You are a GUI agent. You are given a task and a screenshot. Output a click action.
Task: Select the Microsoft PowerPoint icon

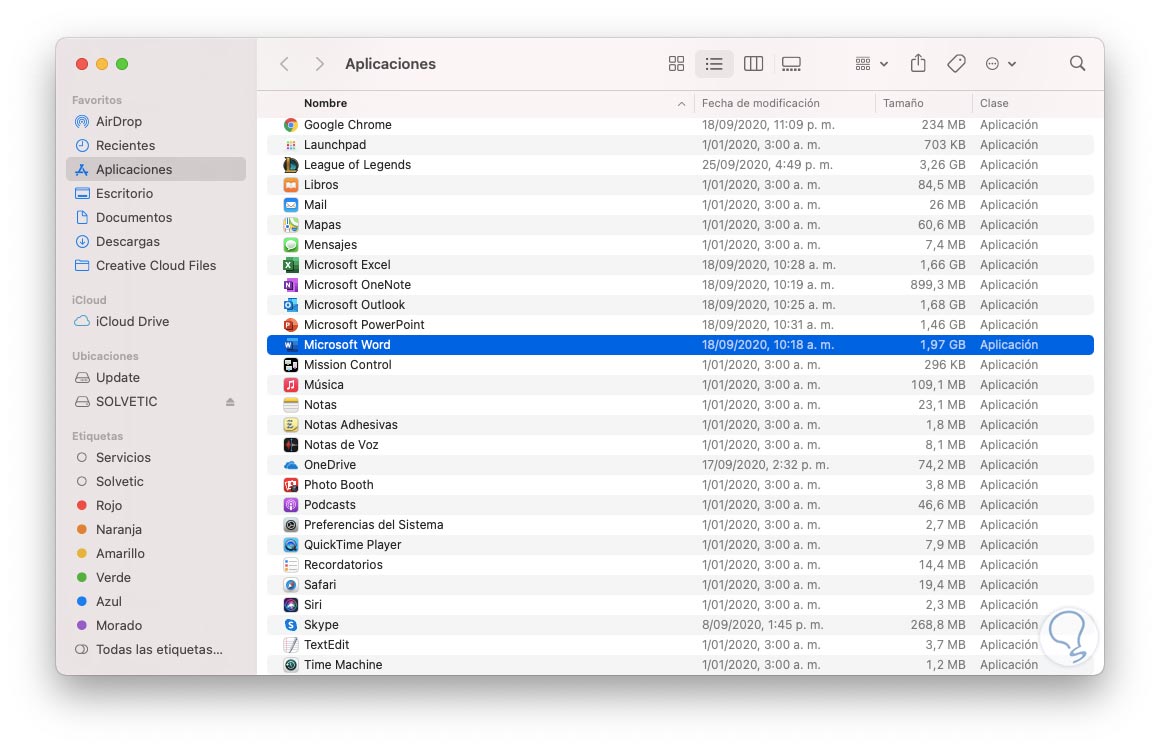pos(291,325)
